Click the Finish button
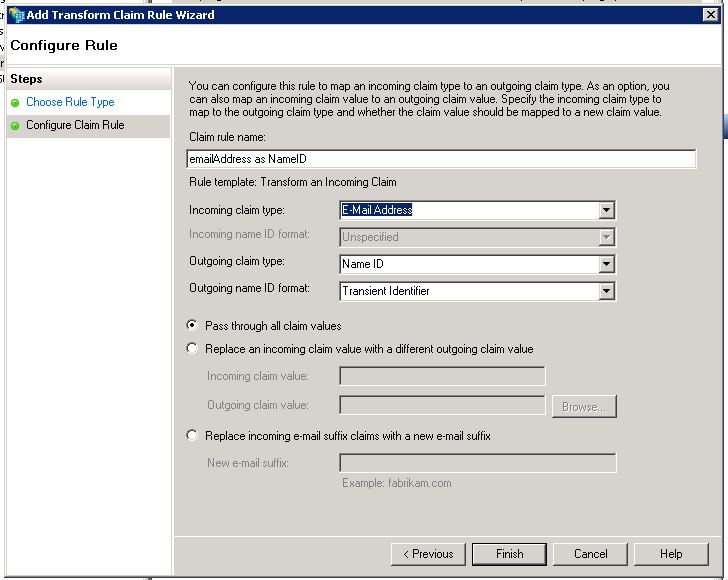The height and width of the screenshot is (580, 728). [509, 554]
